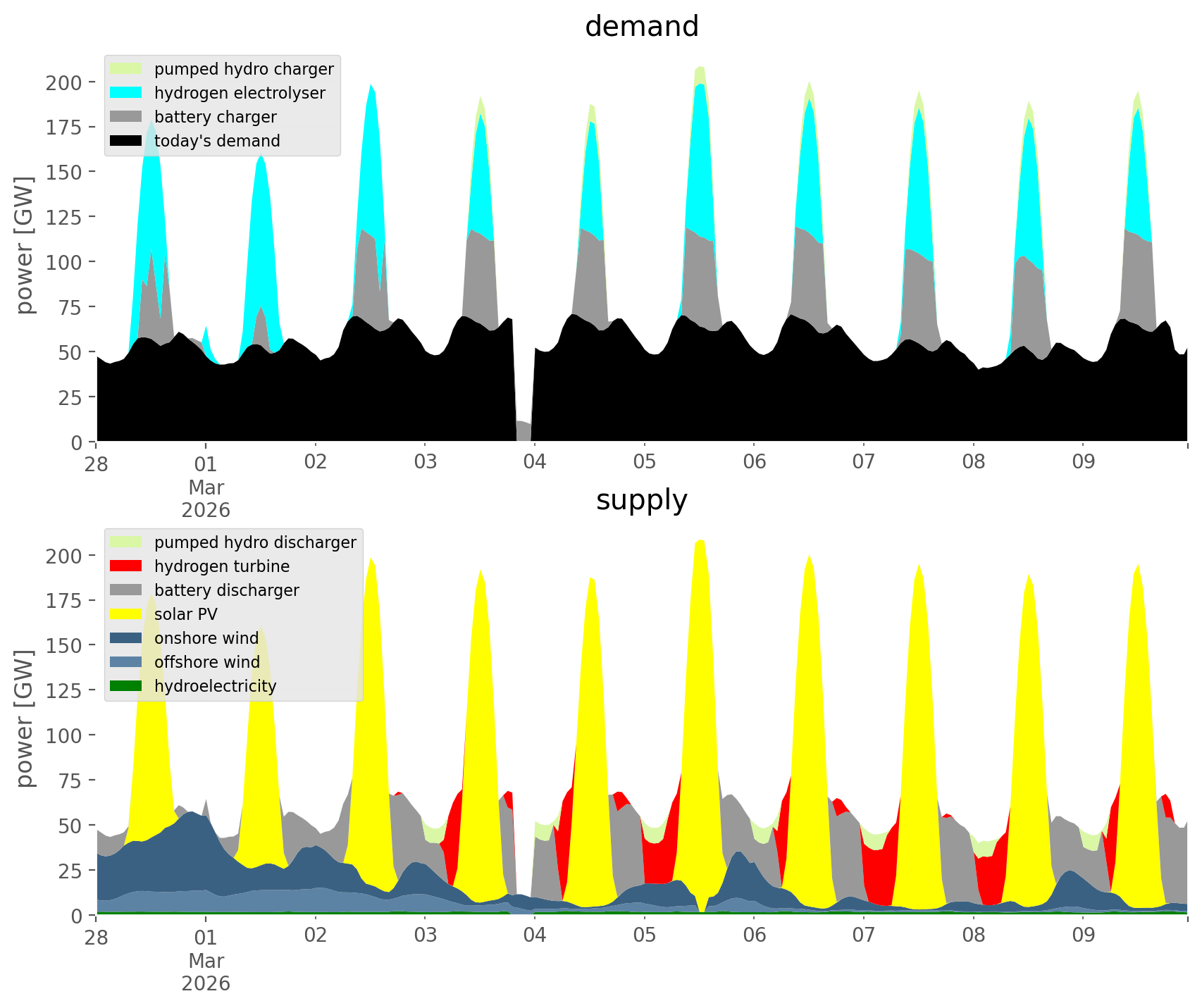Screen dimensions: 1202x1008
Task: Click the 05 date tick under supply chart
Action: pyautogui.click(x=644, y=936)
